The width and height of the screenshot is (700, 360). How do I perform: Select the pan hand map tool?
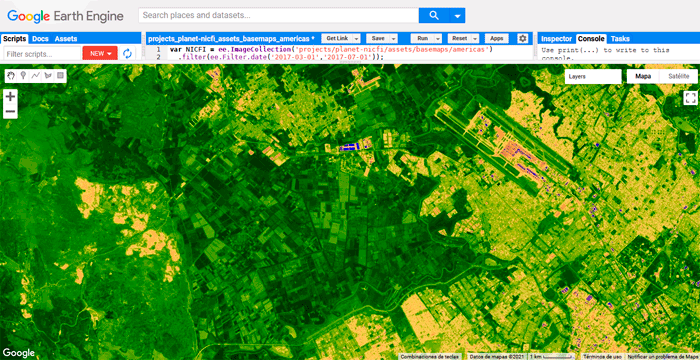11,76
